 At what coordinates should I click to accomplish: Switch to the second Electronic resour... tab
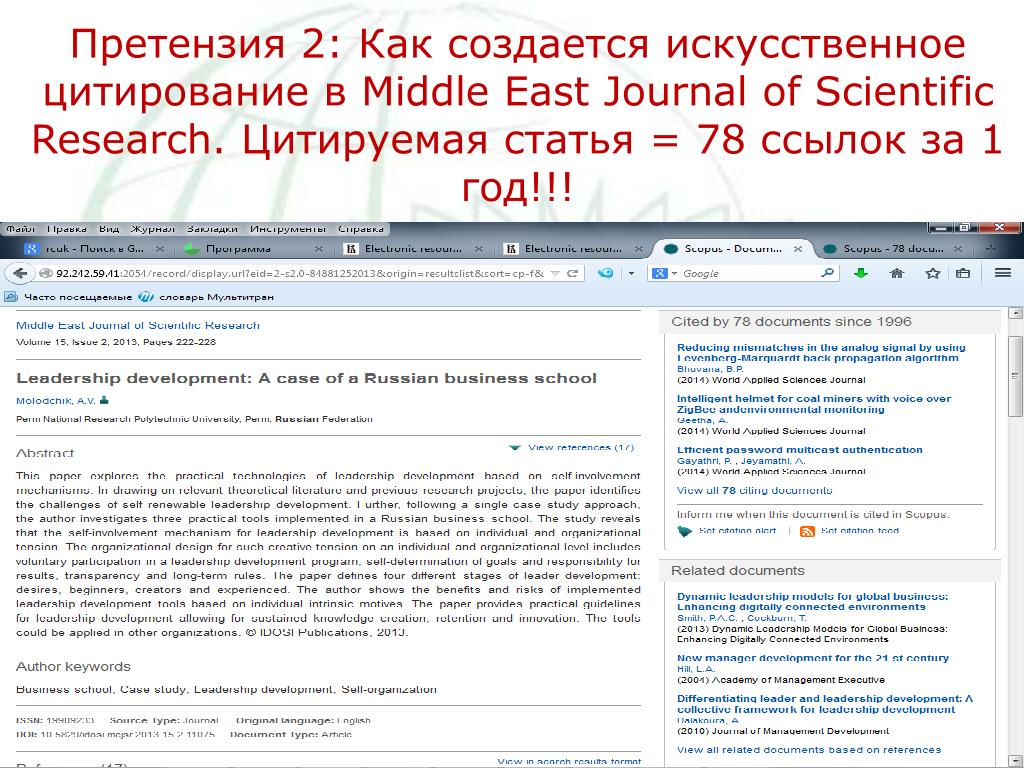(573, 249)
